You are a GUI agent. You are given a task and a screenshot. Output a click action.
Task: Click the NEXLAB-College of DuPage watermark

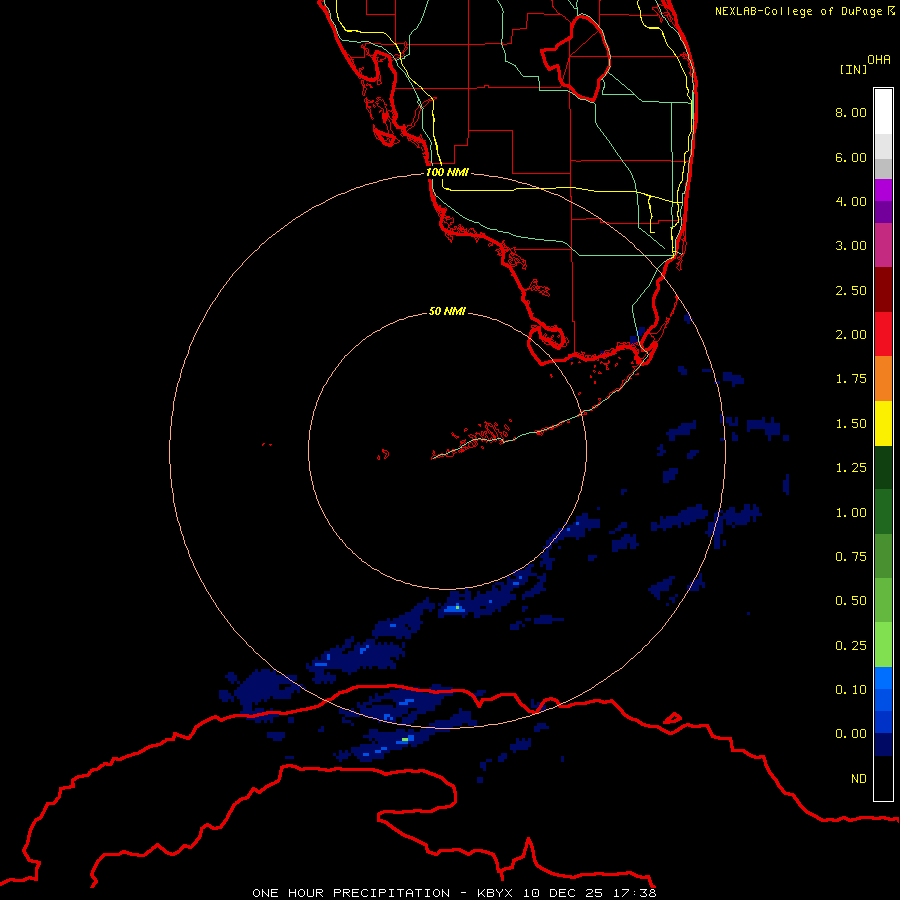(805, 11)
